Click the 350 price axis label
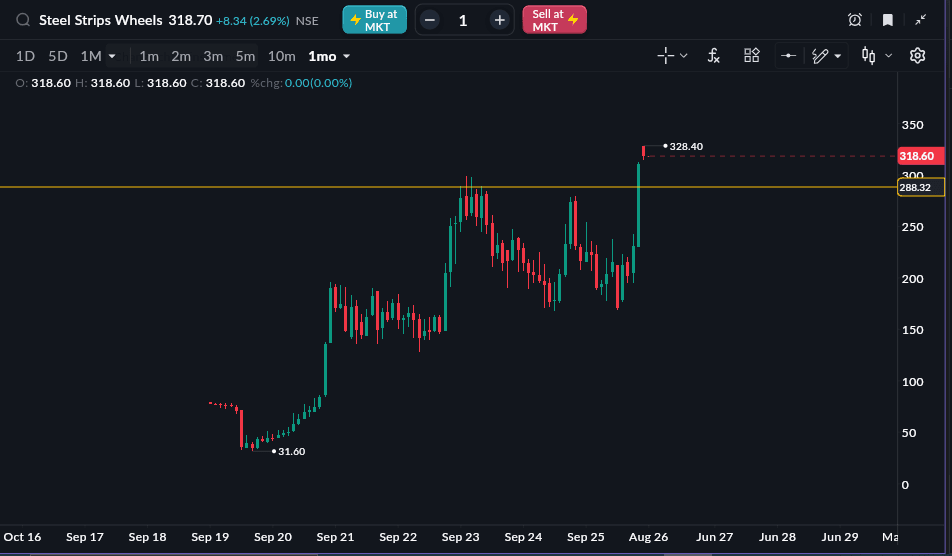Image resolution: width=952 pixels, height=556 pixels. (913, 125)
